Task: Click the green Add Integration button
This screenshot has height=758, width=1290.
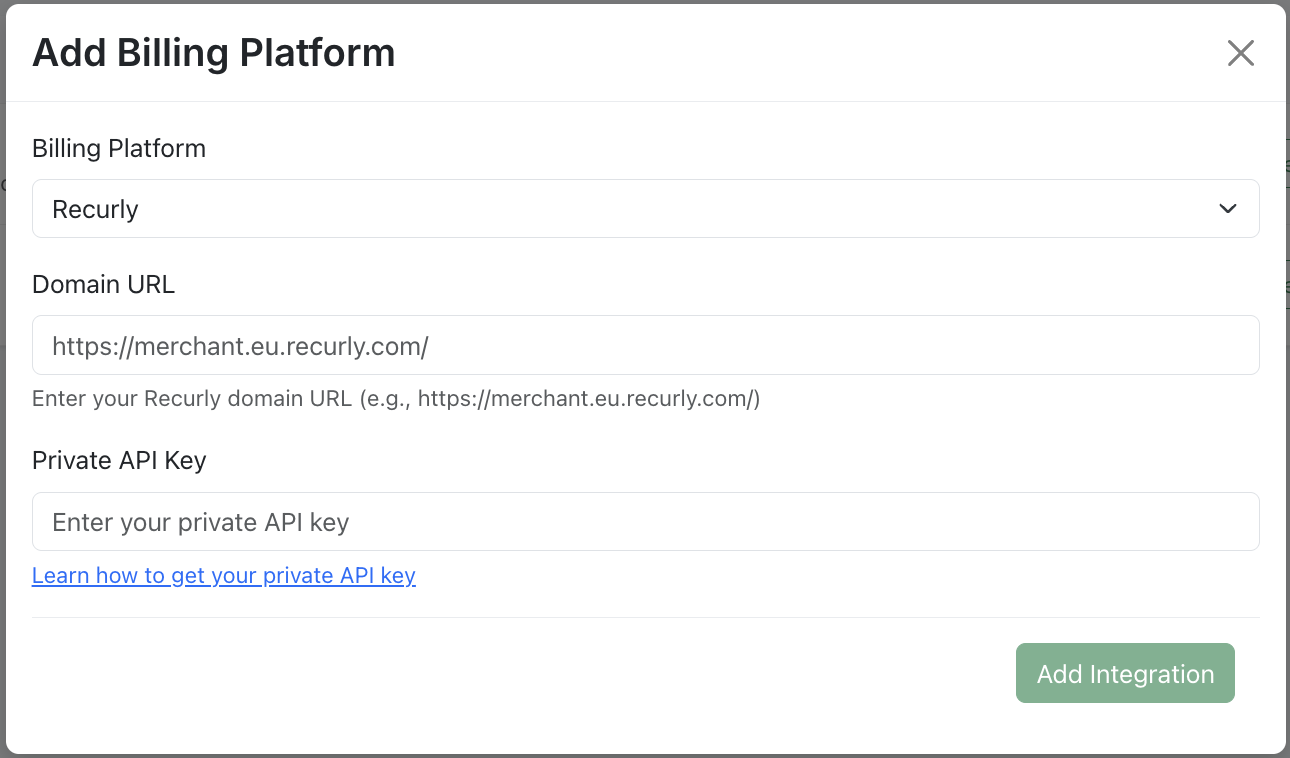Action: (x=1124, y=673)
